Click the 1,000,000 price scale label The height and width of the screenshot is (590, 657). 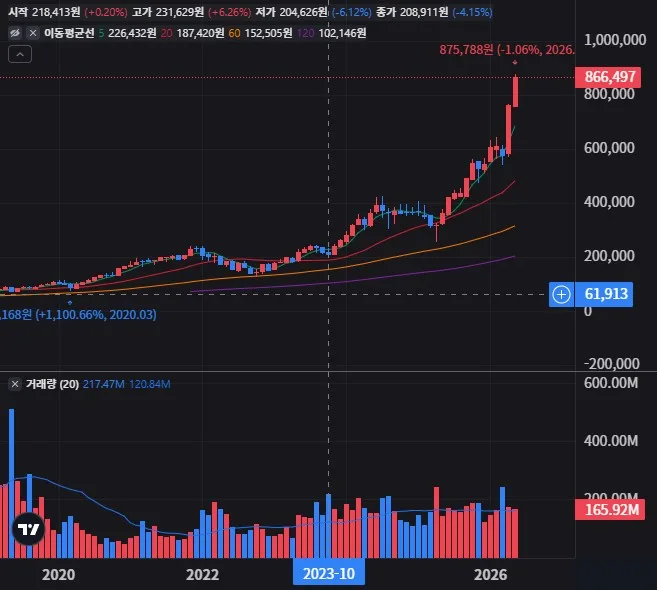pos(615,40)
